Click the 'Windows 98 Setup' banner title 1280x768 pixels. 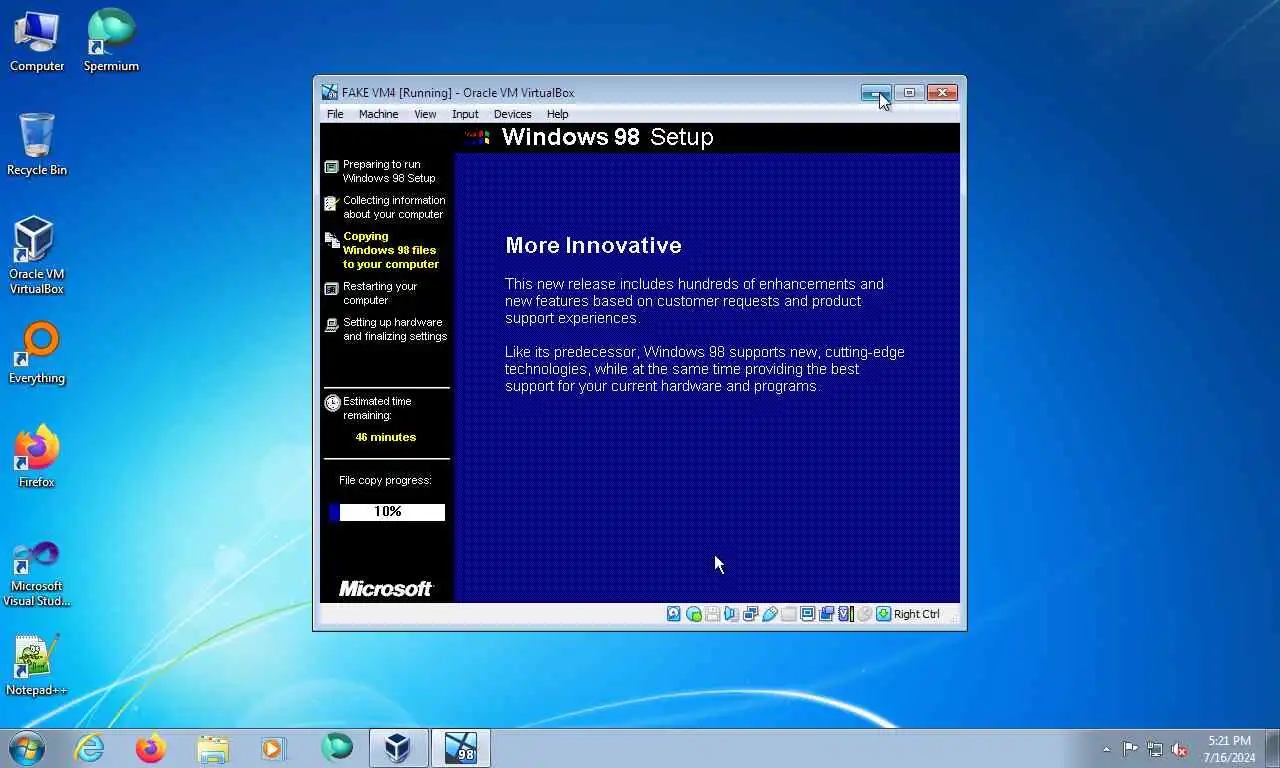pyautogui.click(x=607, y=137)
